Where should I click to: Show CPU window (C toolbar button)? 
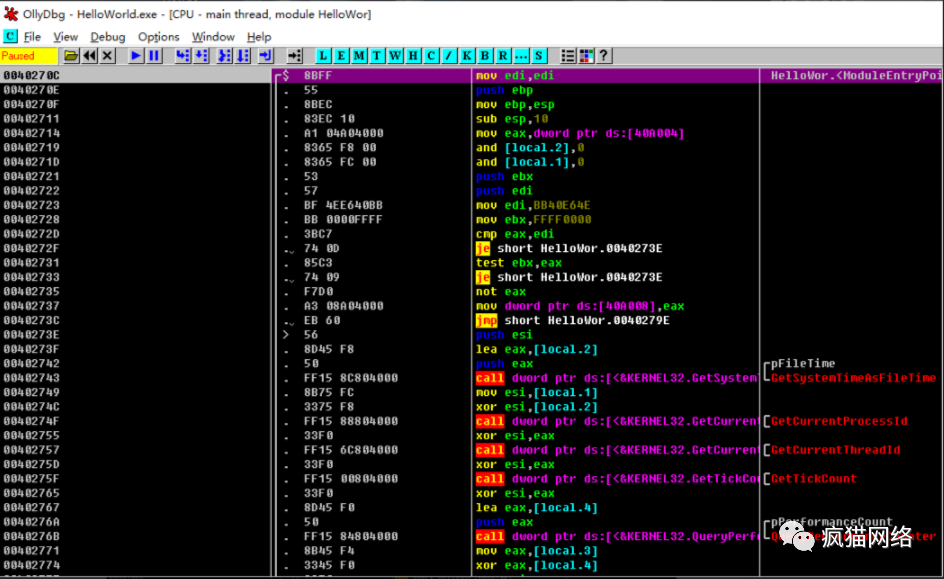coord(431,56)
